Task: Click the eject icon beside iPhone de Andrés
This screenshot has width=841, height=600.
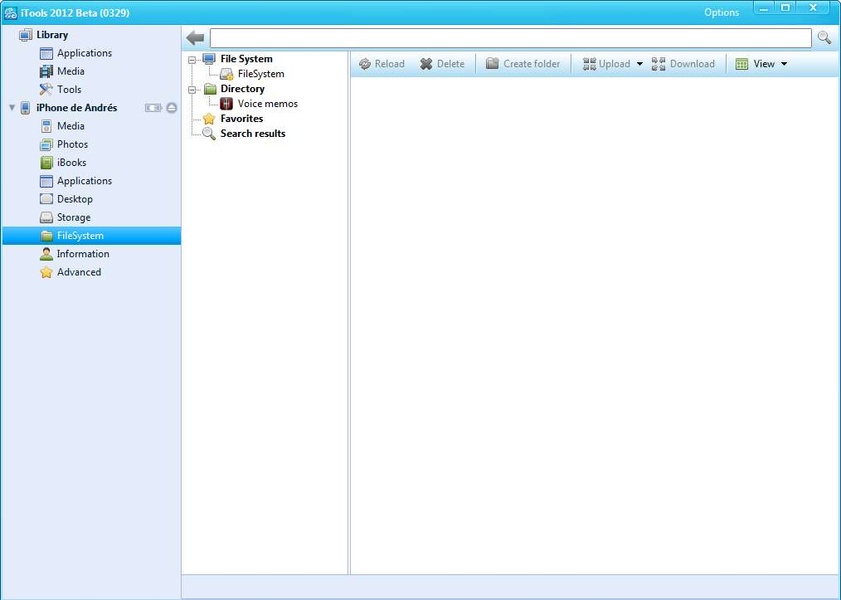Action: pyautogui.click(x=172, y=108)
